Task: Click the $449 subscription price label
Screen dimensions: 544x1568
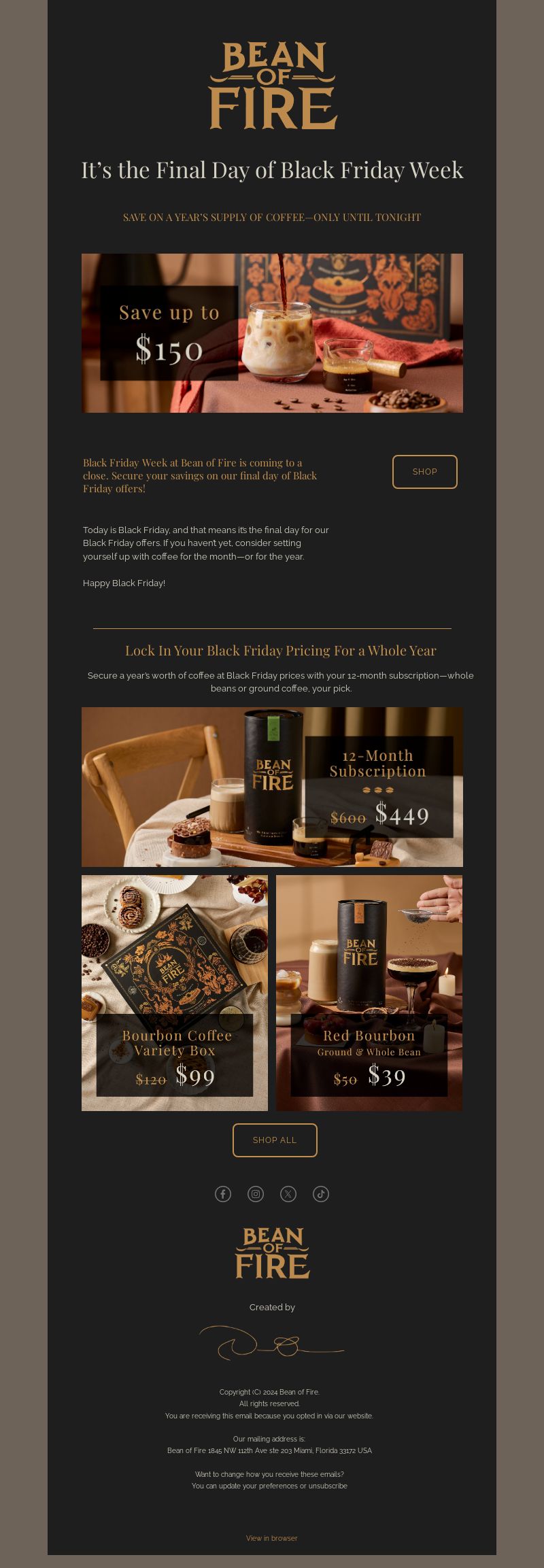Action: tap(402, 814)
